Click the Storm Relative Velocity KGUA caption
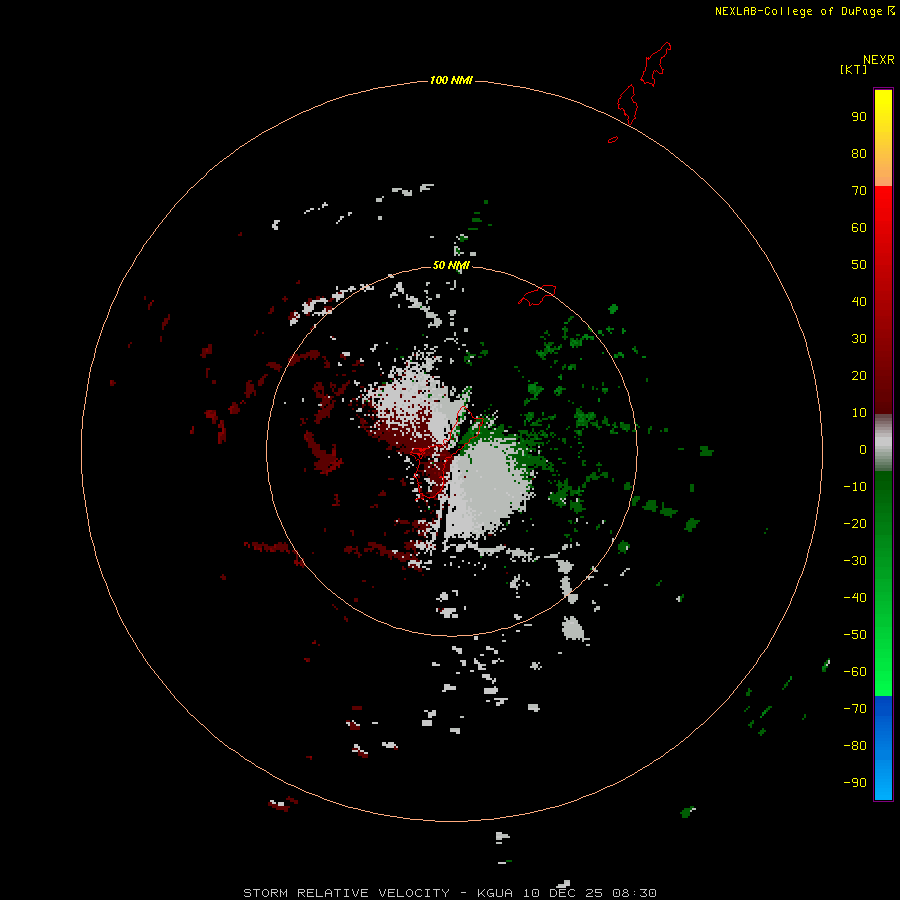 (450, 893)
